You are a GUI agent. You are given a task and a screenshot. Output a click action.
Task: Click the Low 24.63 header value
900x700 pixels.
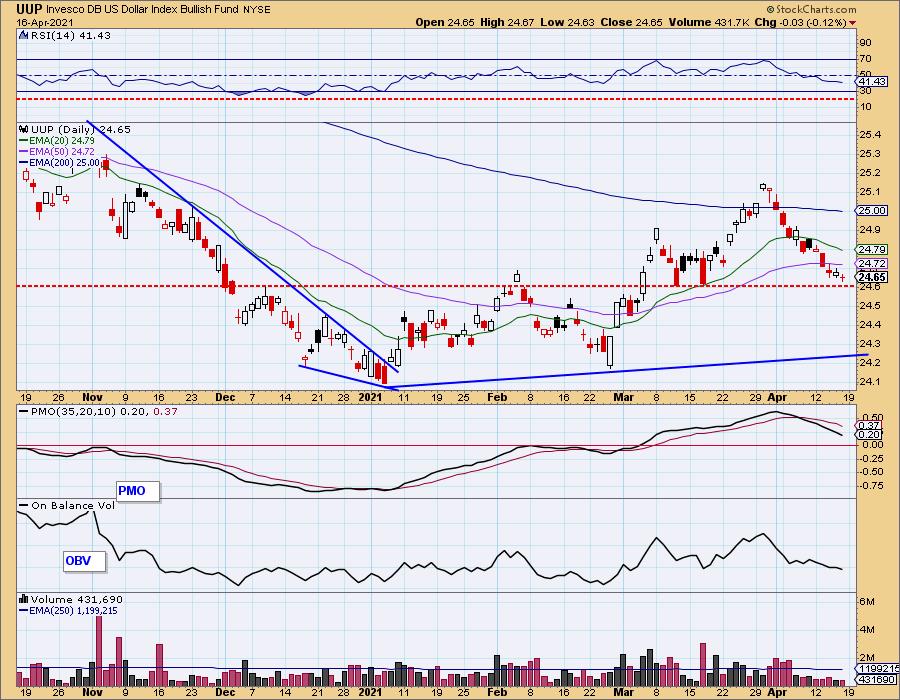[x=568, y=22]
